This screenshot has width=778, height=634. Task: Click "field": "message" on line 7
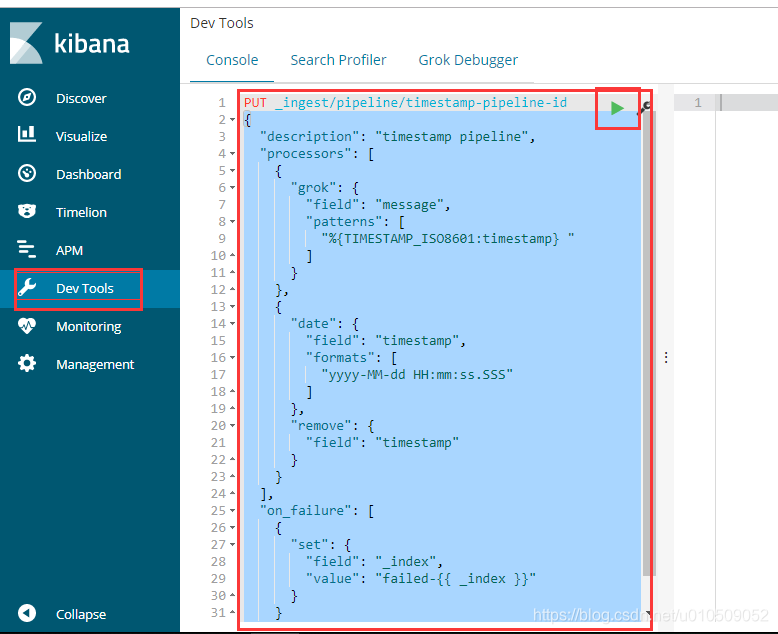pyautogui.click(x=378, y=204)
